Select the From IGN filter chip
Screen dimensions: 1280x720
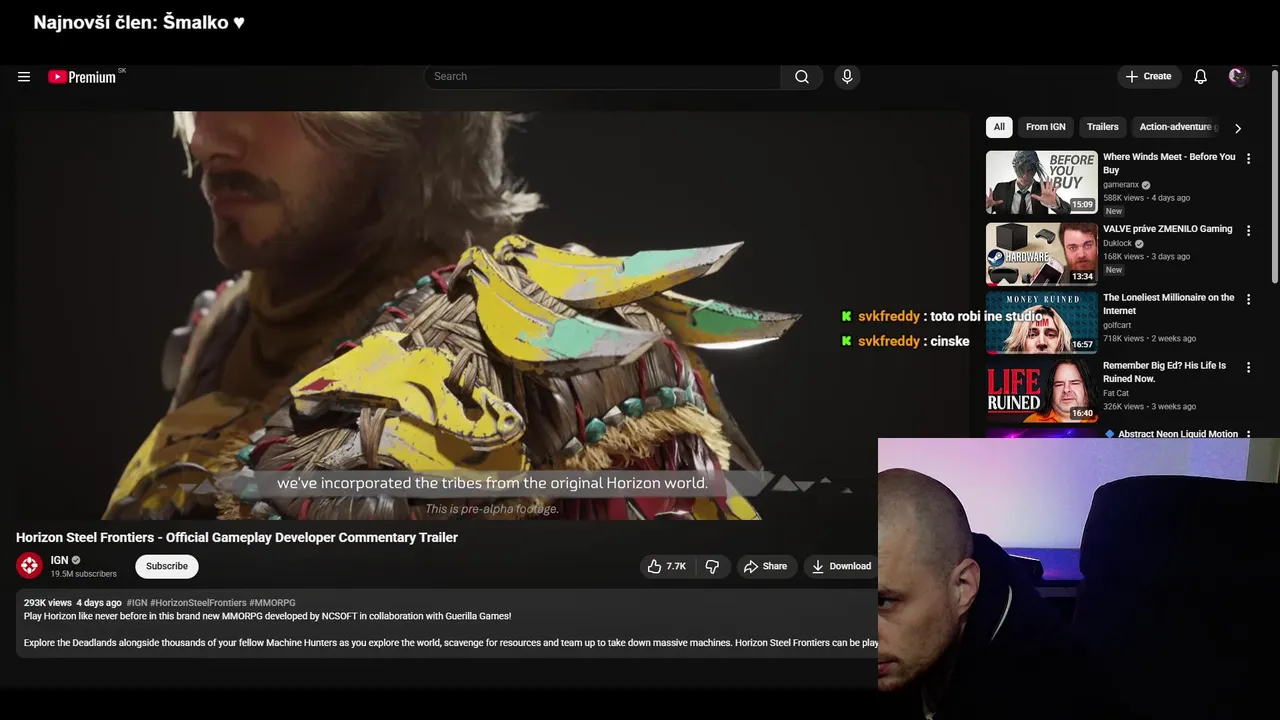point(1045,127)
